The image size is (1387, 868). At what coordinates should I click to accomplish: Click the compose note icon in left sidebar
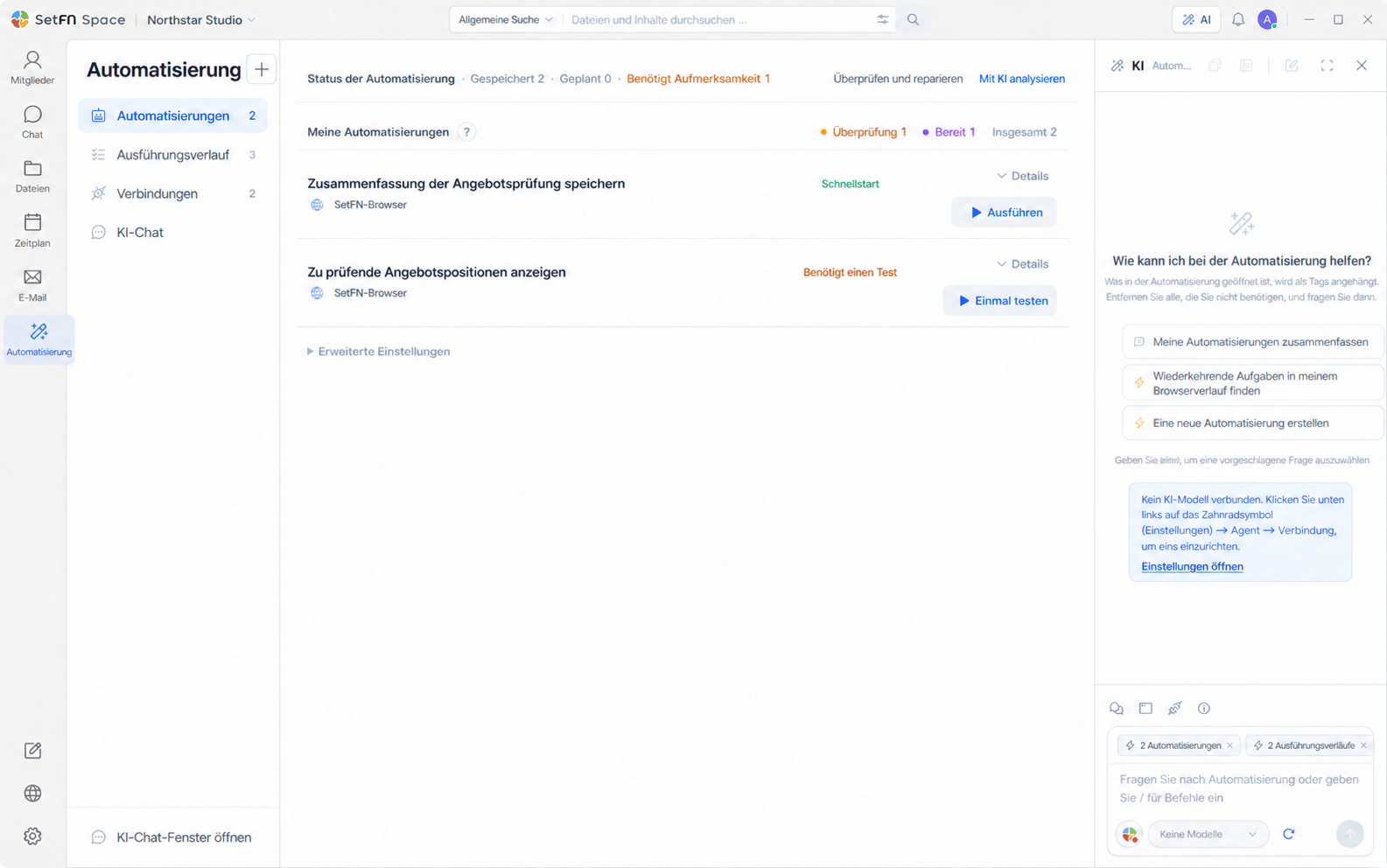[32, 751]
